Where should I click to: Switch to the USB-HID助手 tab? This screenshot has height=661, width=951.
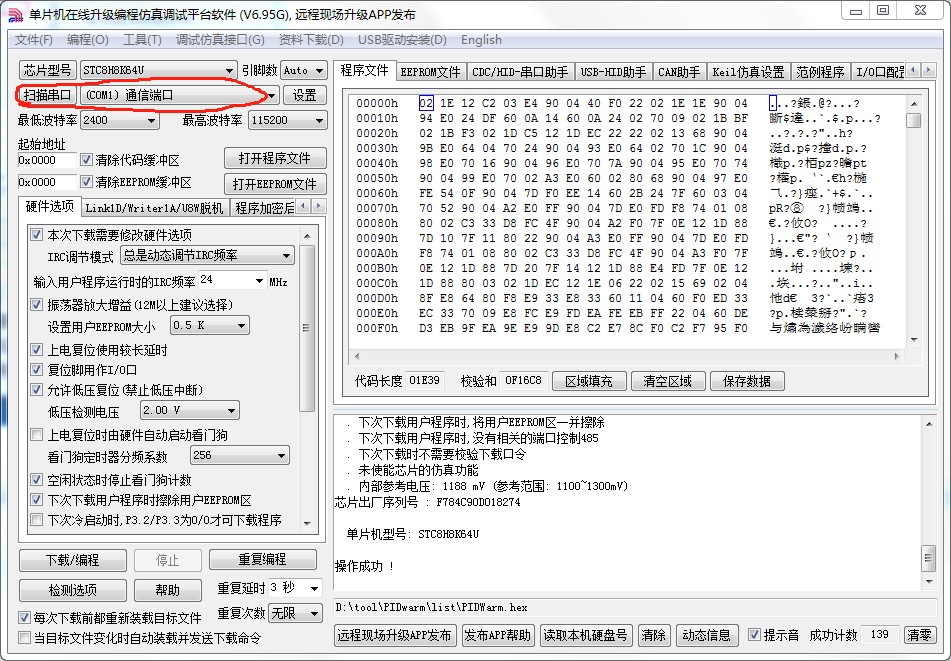[613, 72]
